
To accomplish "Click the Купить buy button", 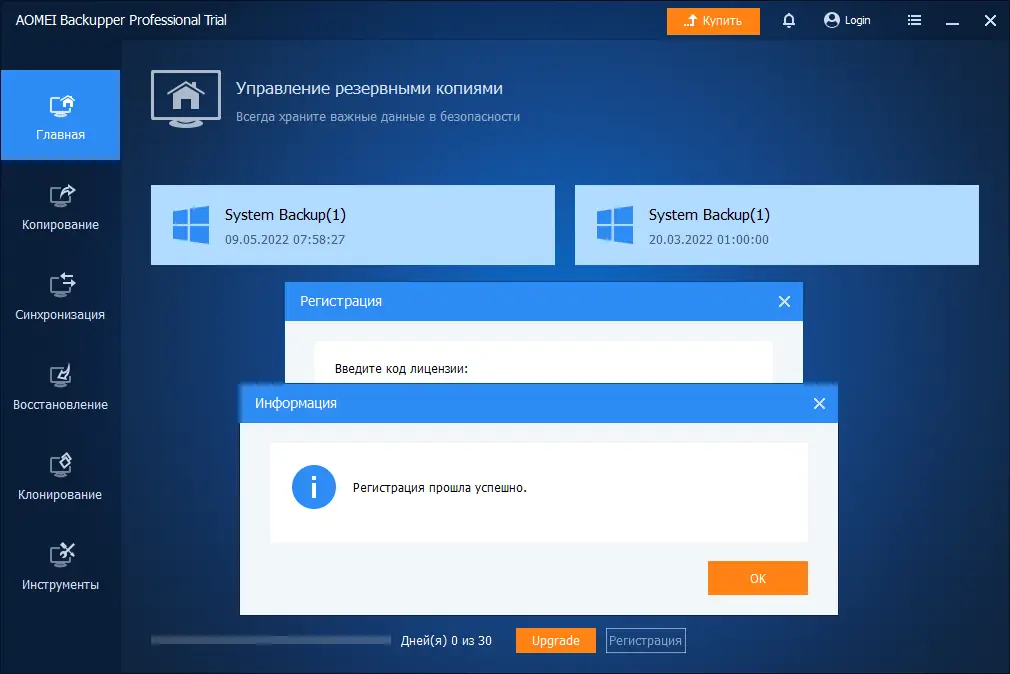I will (x=713, y=21).
